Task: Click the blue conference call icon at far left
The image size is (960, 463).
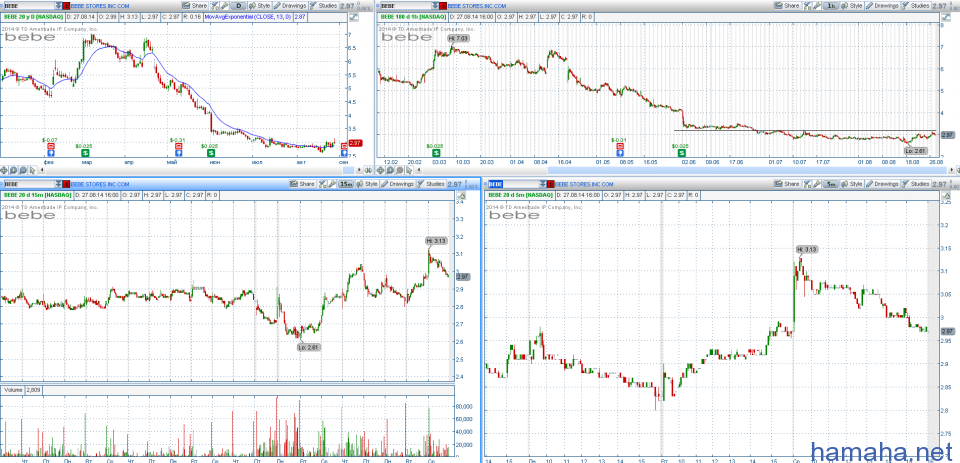Action: click(50, 153)
